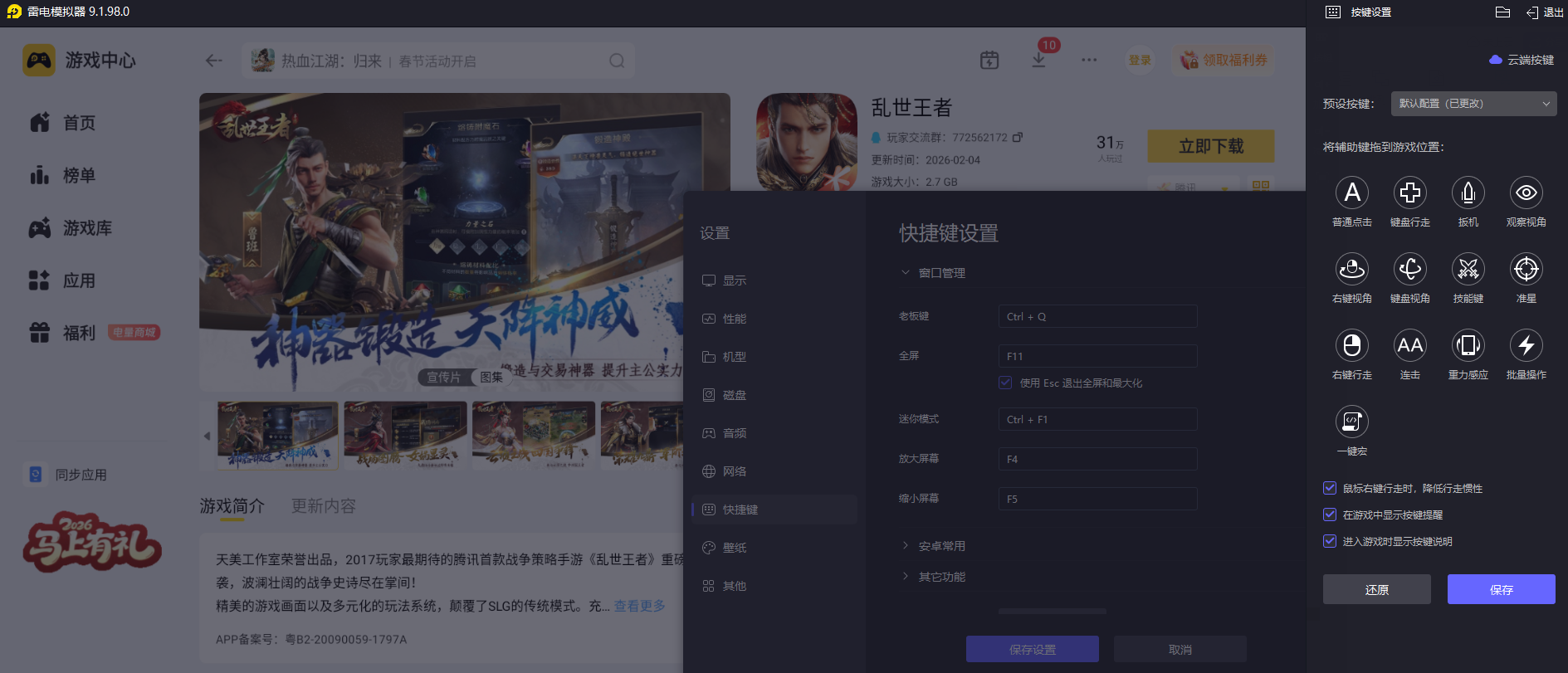Screen dimensions: 1568x673
Task: Open the 查看更多 link
Action: tap(640, 606)
